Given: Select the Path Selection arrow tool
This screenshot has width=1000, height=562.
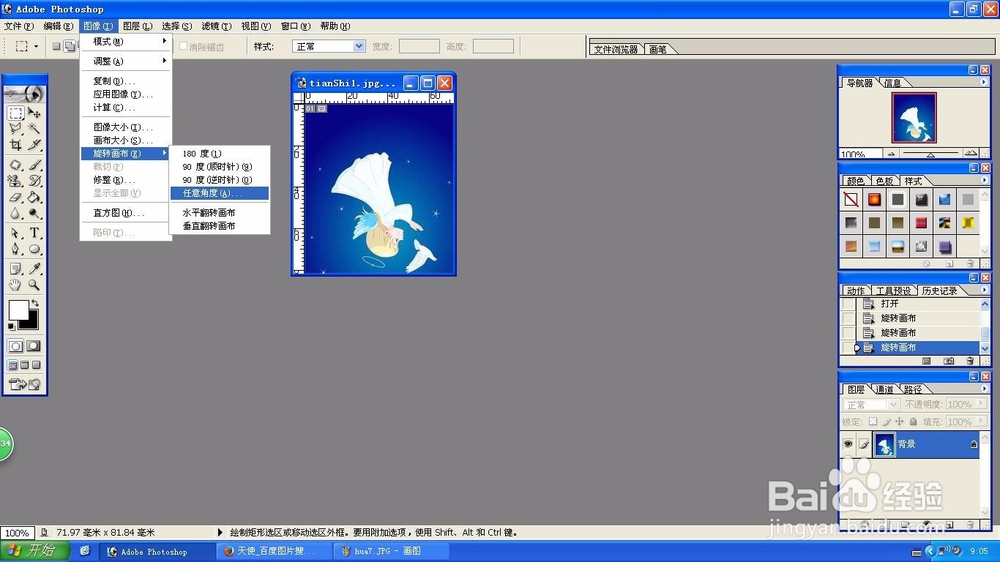Looking at the screenshot, I should (16, 233).
